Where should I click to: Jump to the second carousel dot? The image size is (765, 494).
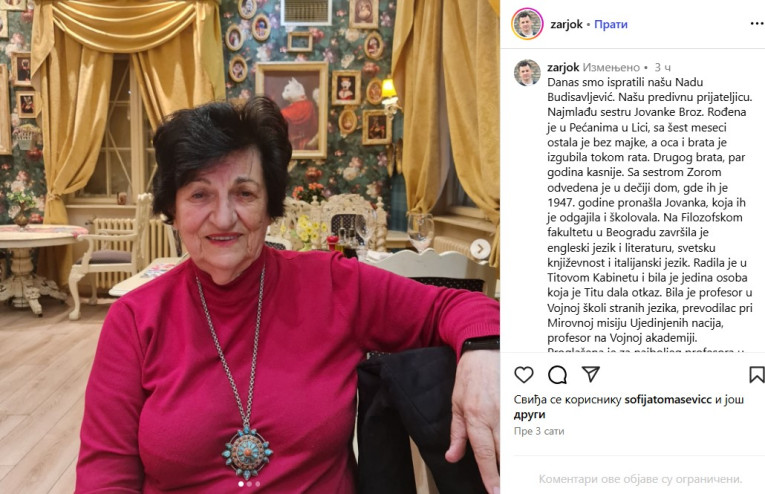(249, 484)
